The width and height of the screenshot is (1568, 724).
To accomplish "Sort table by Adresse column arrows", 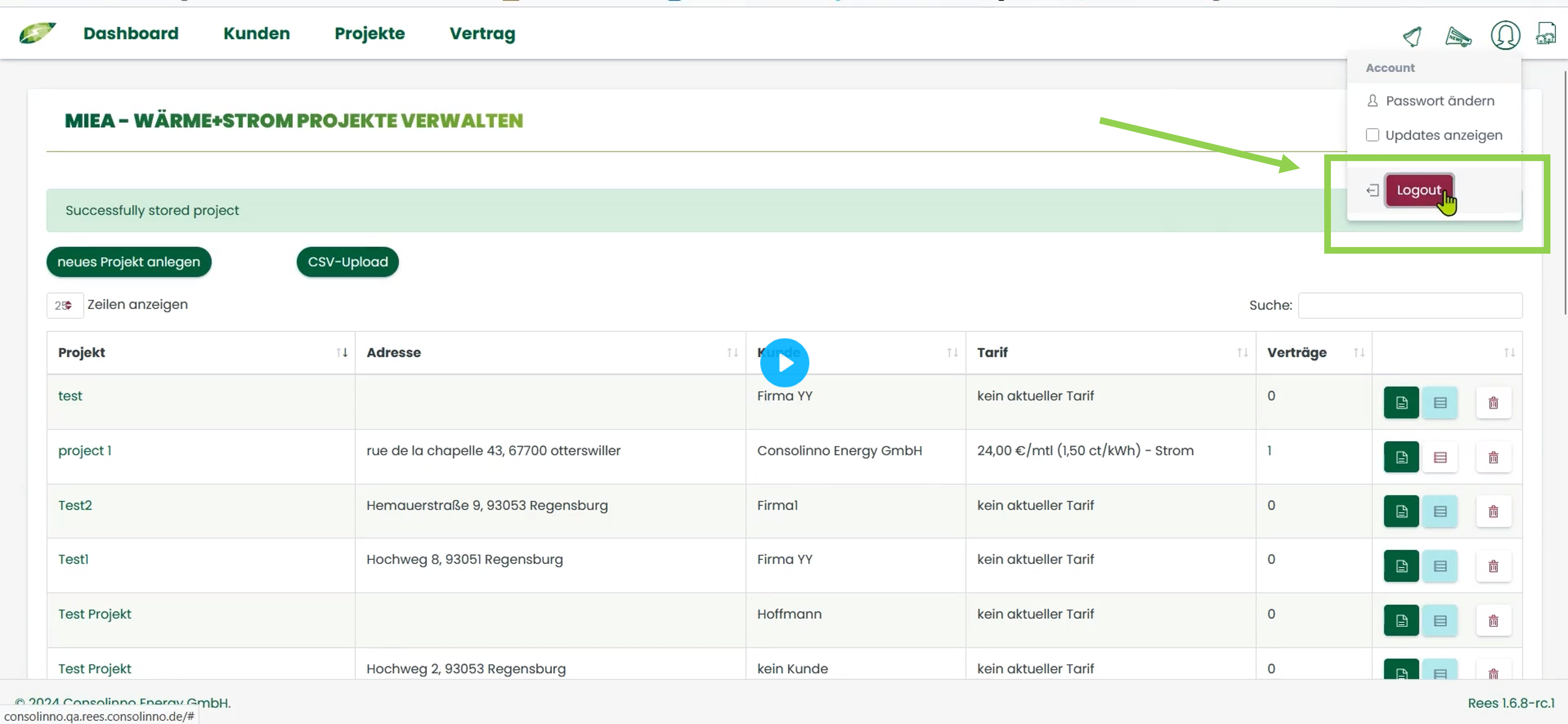I will pos(732,352).
